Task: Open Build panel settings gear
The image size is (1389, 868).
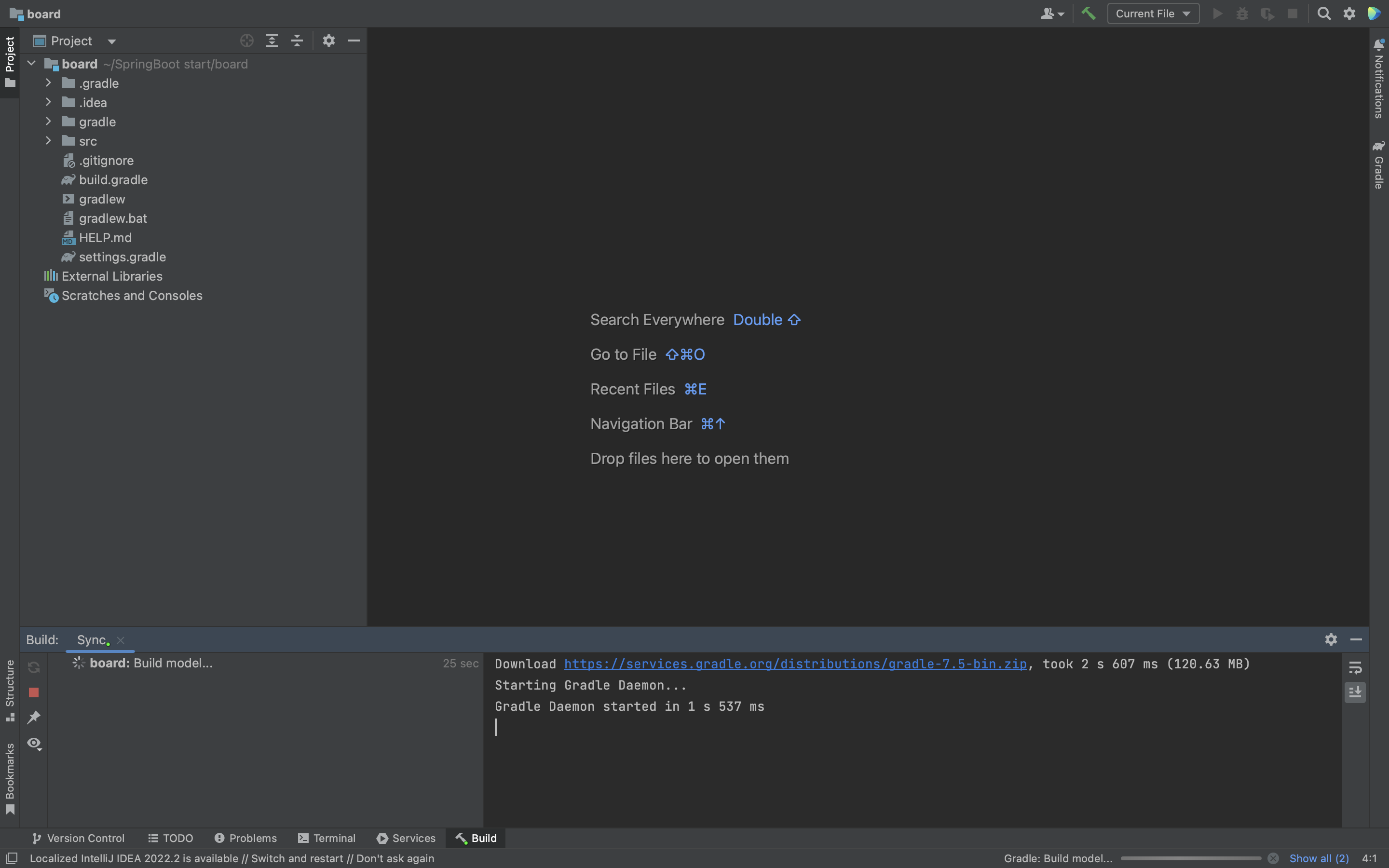Action: (x=1331, y=639)
